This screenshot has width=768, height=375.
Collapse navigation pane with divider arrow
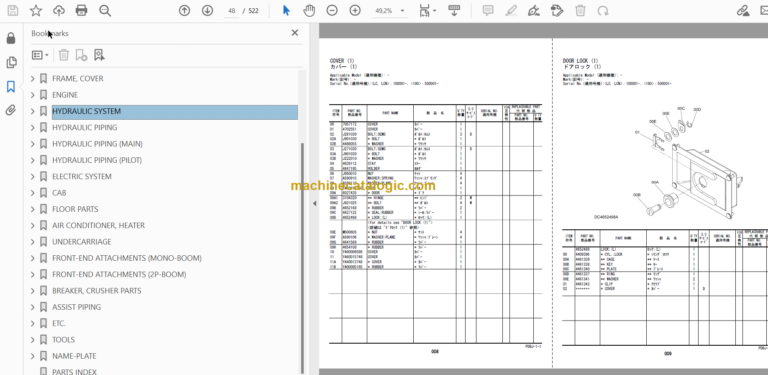[x=314, y=204]
